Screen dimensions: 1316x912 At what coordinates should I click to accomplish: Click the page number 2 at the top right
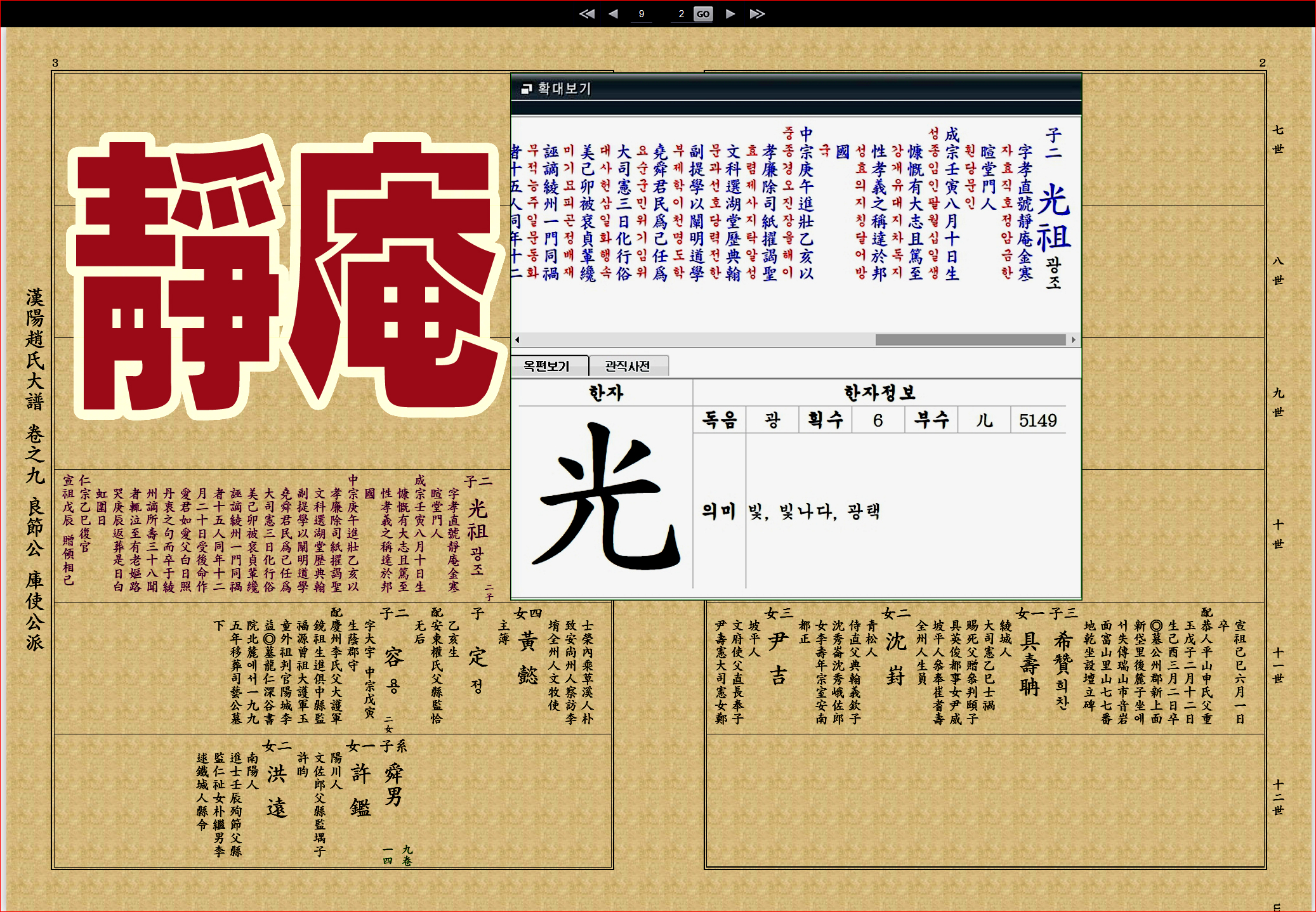pyautogui.click(x=1262, y=63)
